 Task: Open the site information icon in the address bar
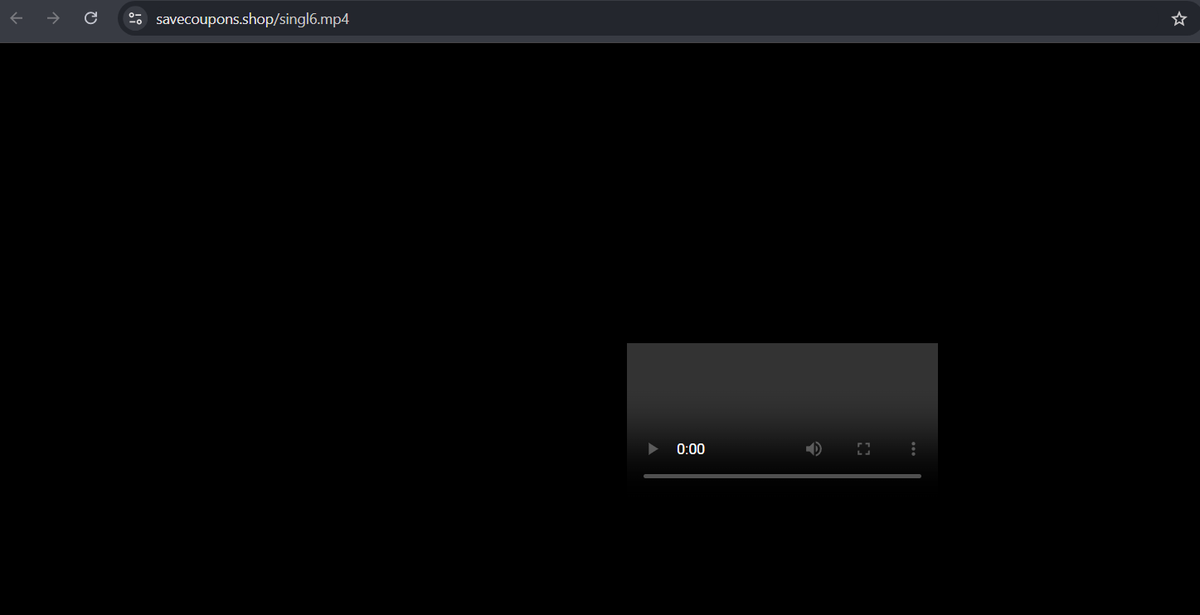pyautogui.click(x=135, y=18)
